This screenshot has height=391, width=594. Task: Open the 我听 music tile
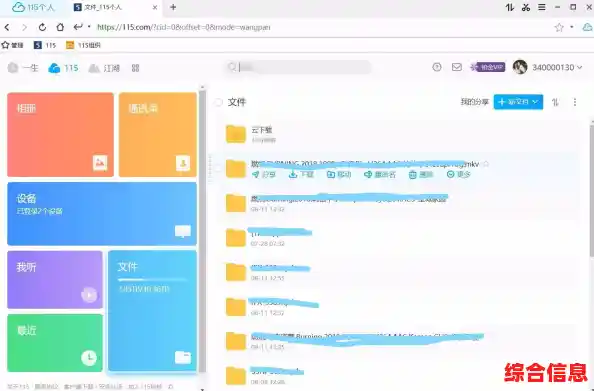click(55, 280)
